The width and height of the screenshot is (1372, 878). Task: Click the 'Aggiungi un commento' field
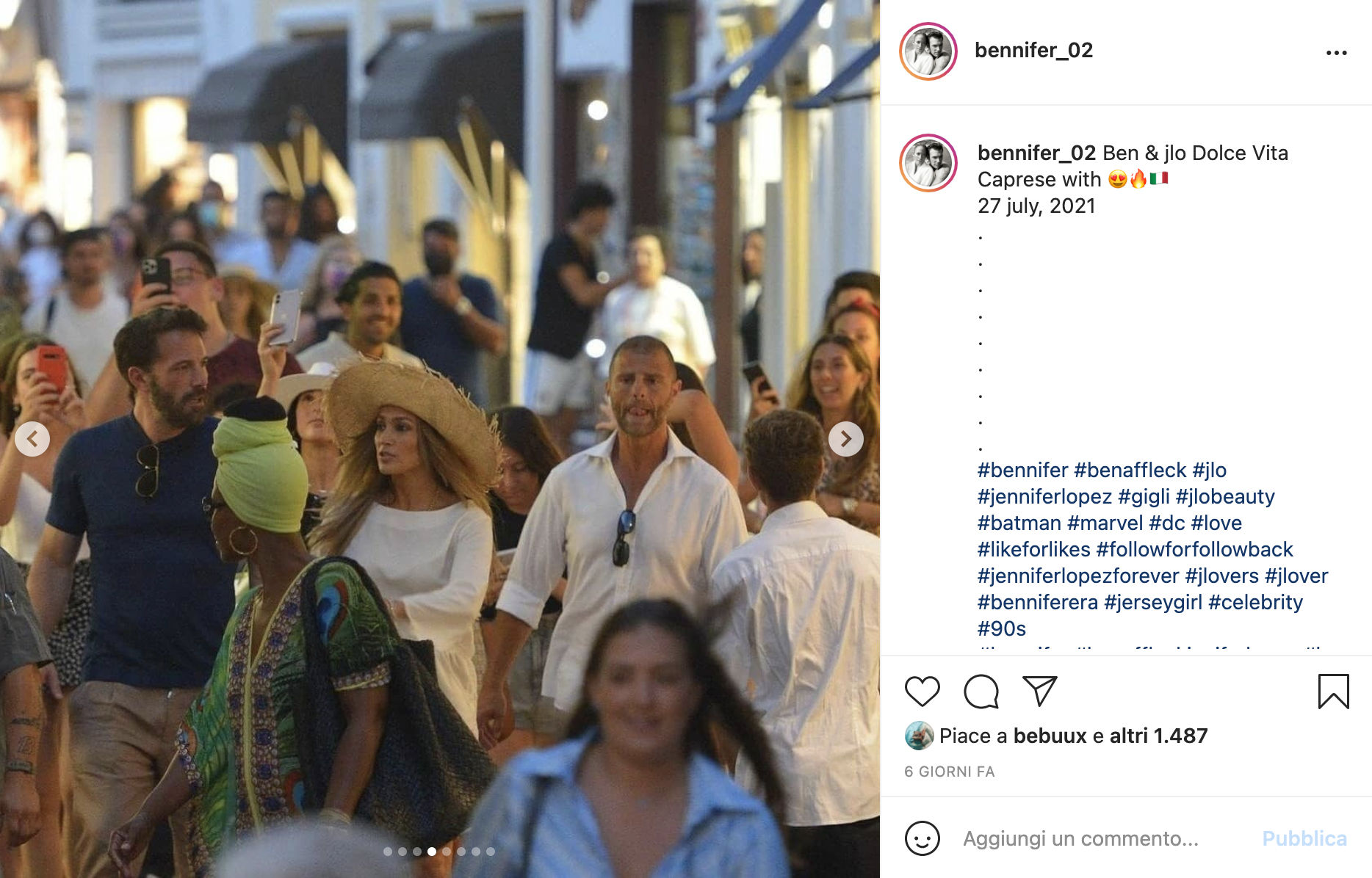(1102, 838)
